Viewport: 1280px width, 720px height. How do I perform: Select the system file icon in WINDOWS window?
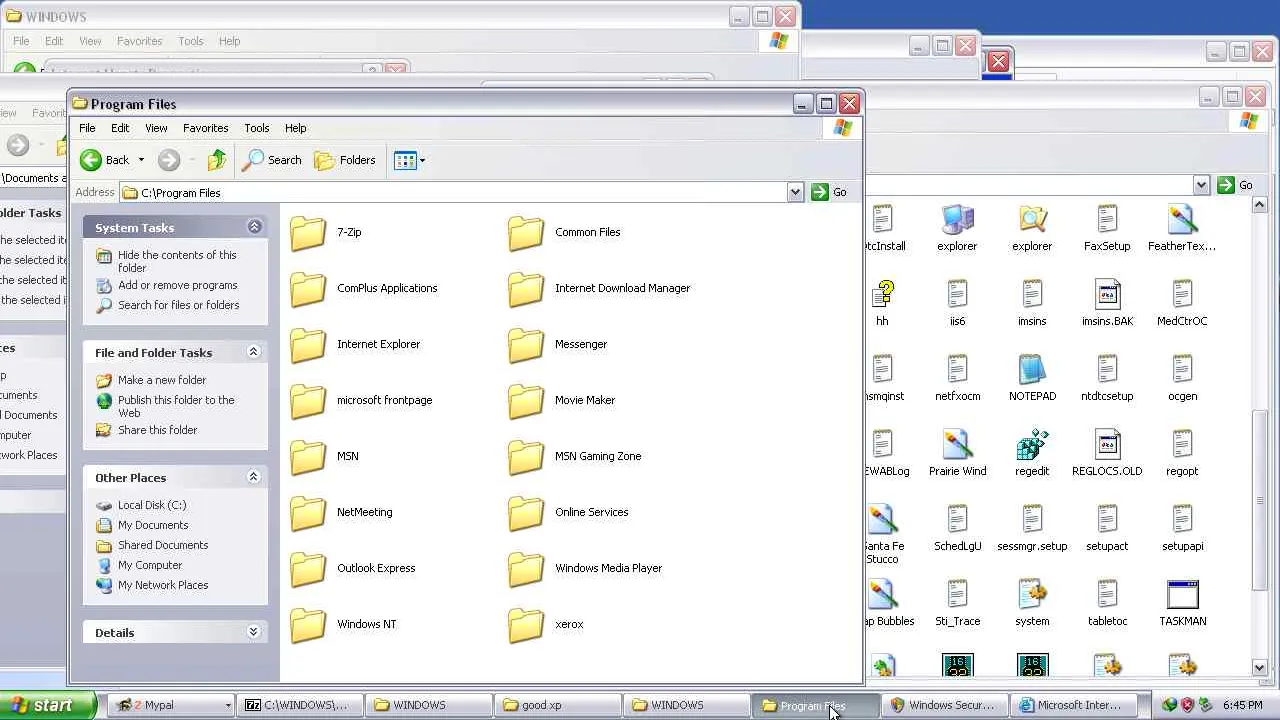point(1032,595)
